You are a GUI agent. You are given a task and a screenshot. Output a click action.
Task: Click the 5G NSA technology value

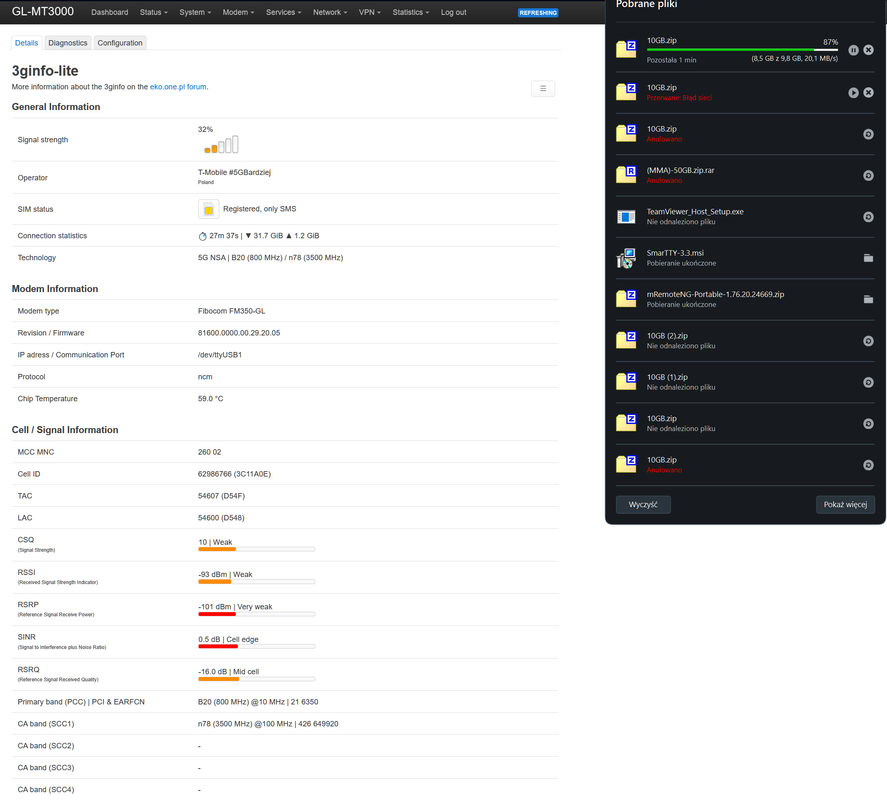coord(270,258)
